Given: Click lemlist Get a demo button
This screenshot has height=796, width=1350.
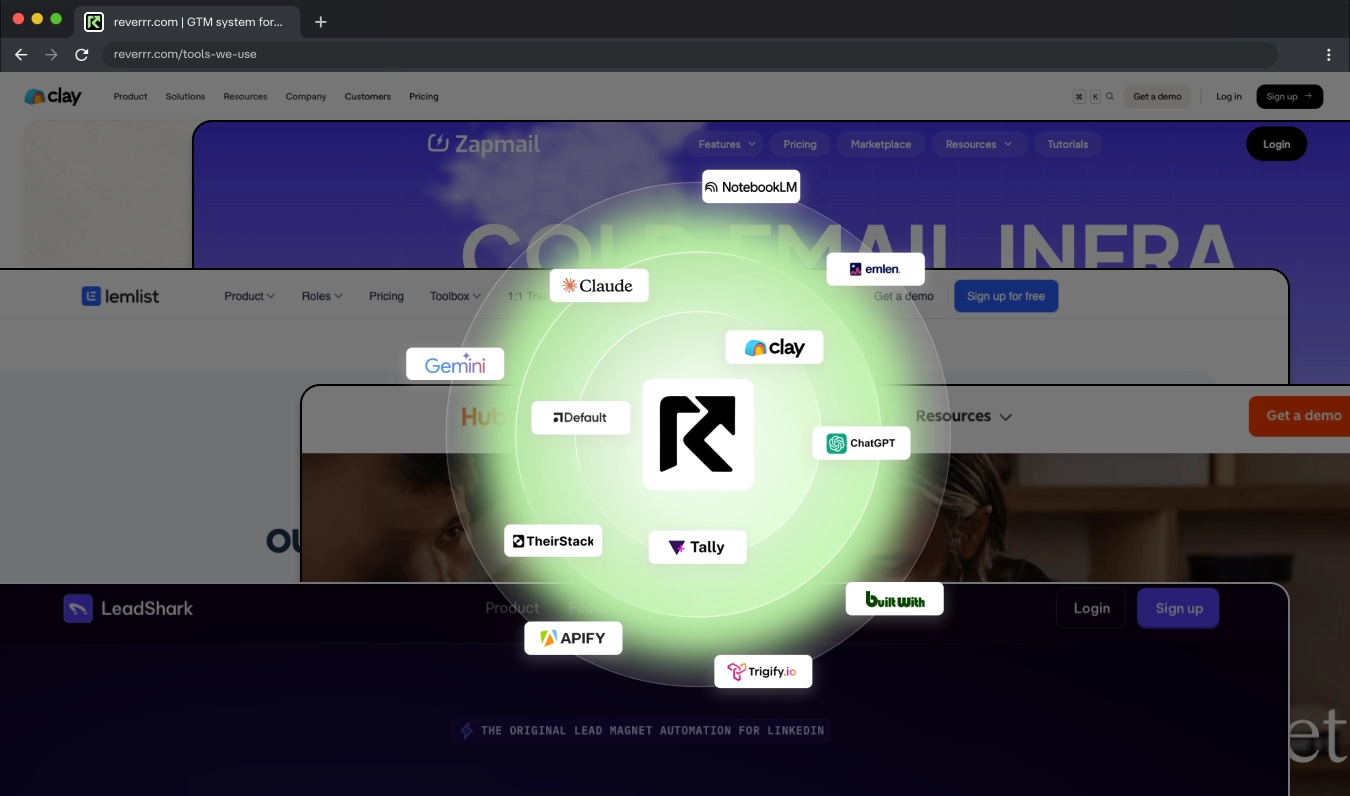Looking at the screenshot, I should tap(904, 296).
